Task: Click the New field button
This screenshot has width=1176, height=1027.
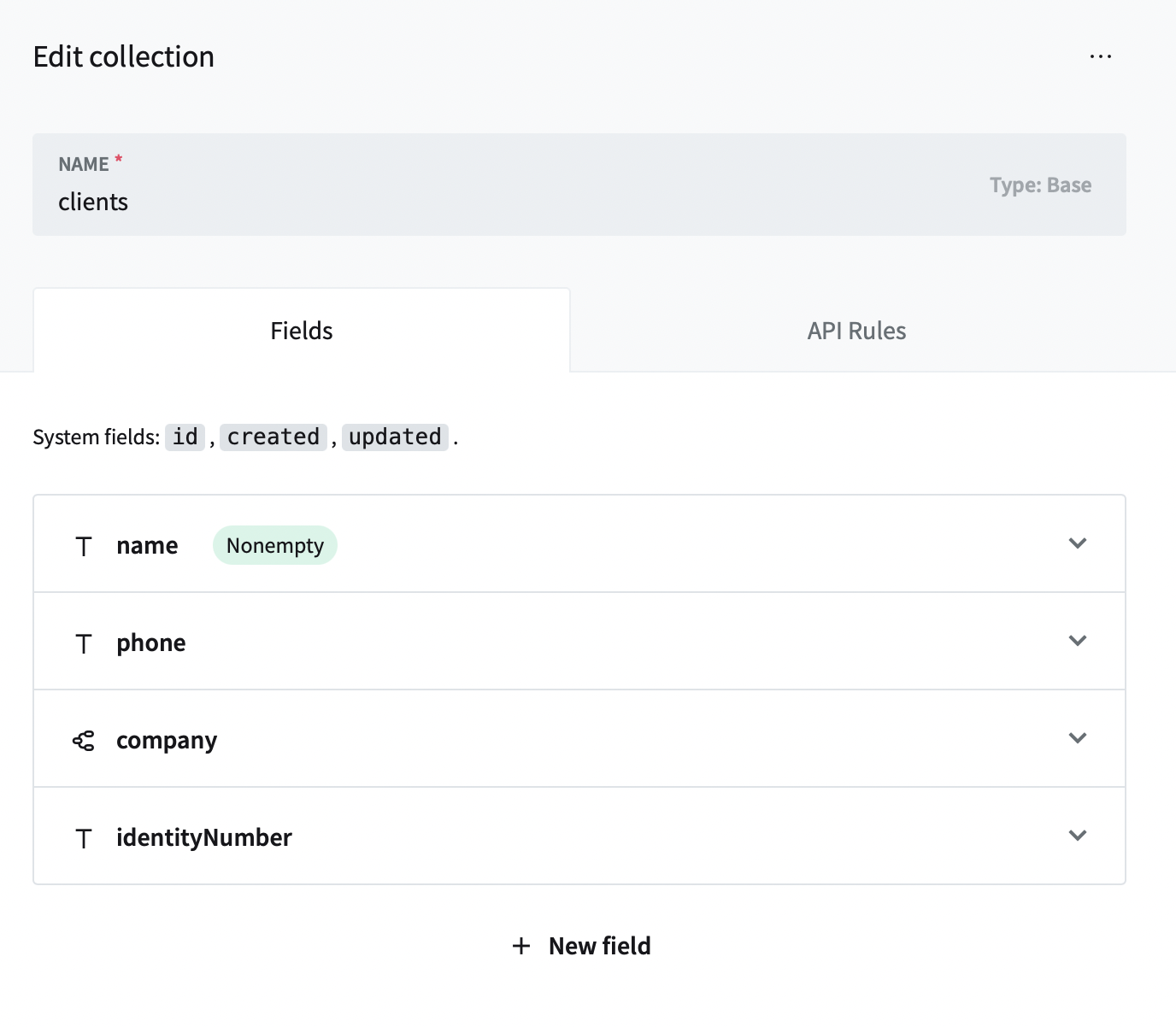Action: (x=579, y=946)
